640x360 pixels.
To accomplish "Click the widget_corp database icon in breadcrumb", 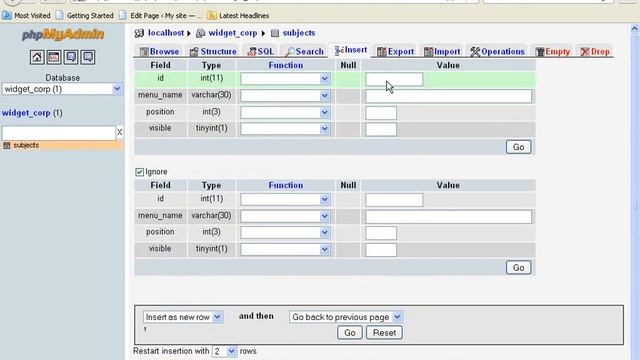I will coord(200,33).
